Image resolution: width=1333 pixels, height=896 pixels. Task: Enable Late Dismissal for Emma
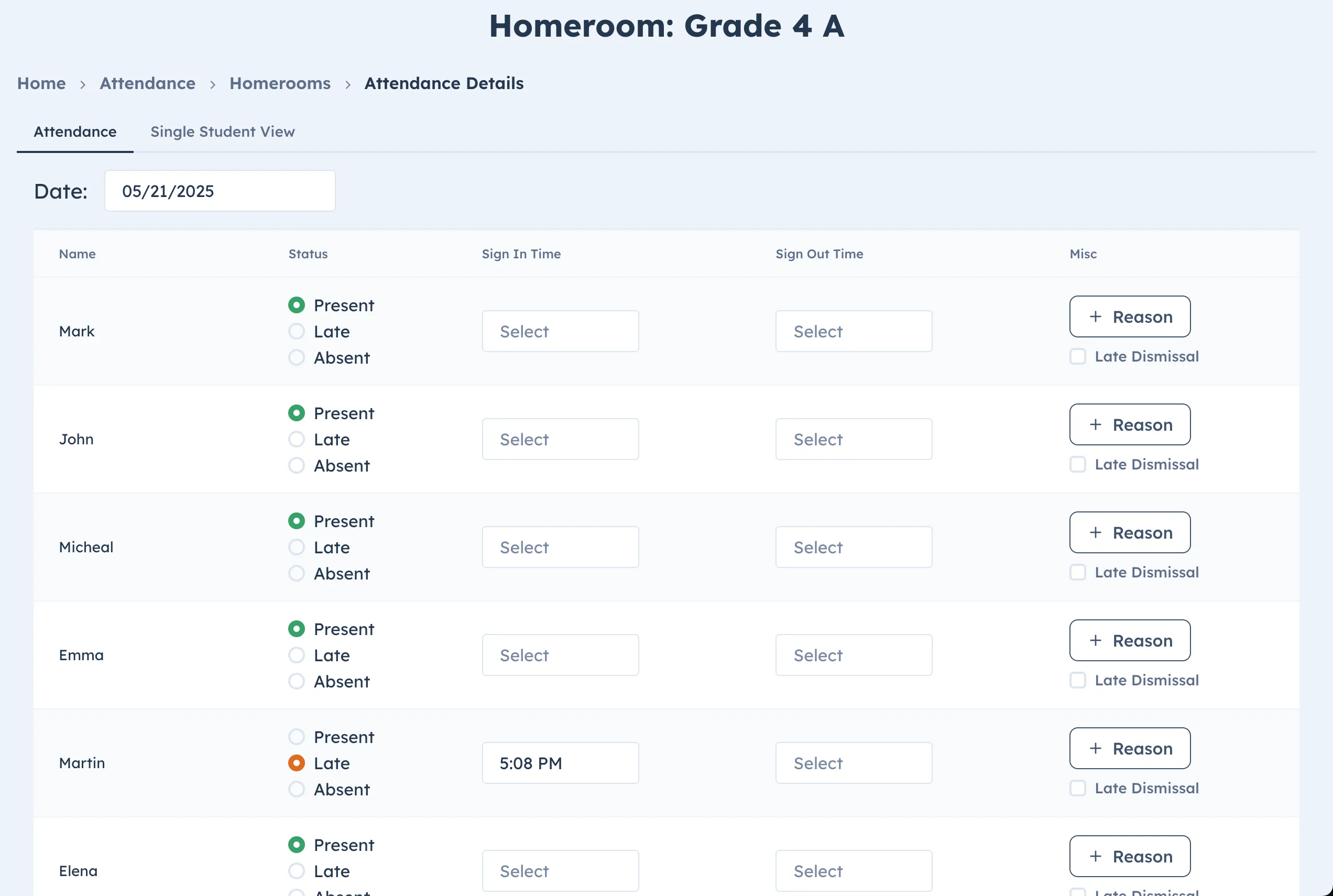coord(1078,681)
